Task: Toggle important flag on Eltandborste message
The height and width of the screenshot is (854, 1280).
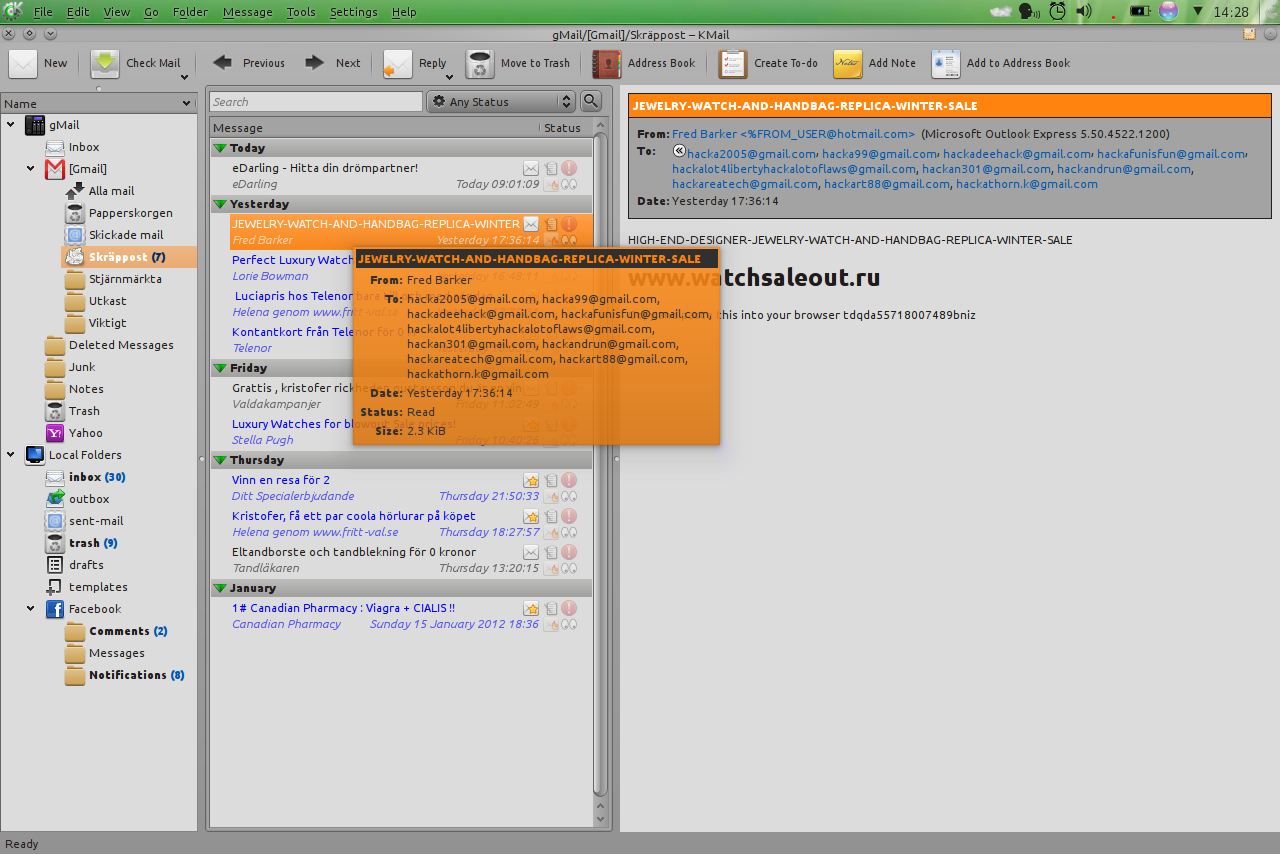Action: pos(569,552)
